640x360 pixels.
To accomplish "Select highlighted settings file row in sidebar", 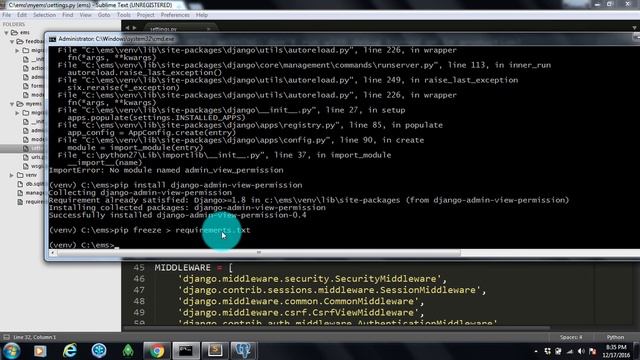I will click(x=22, y=148).
